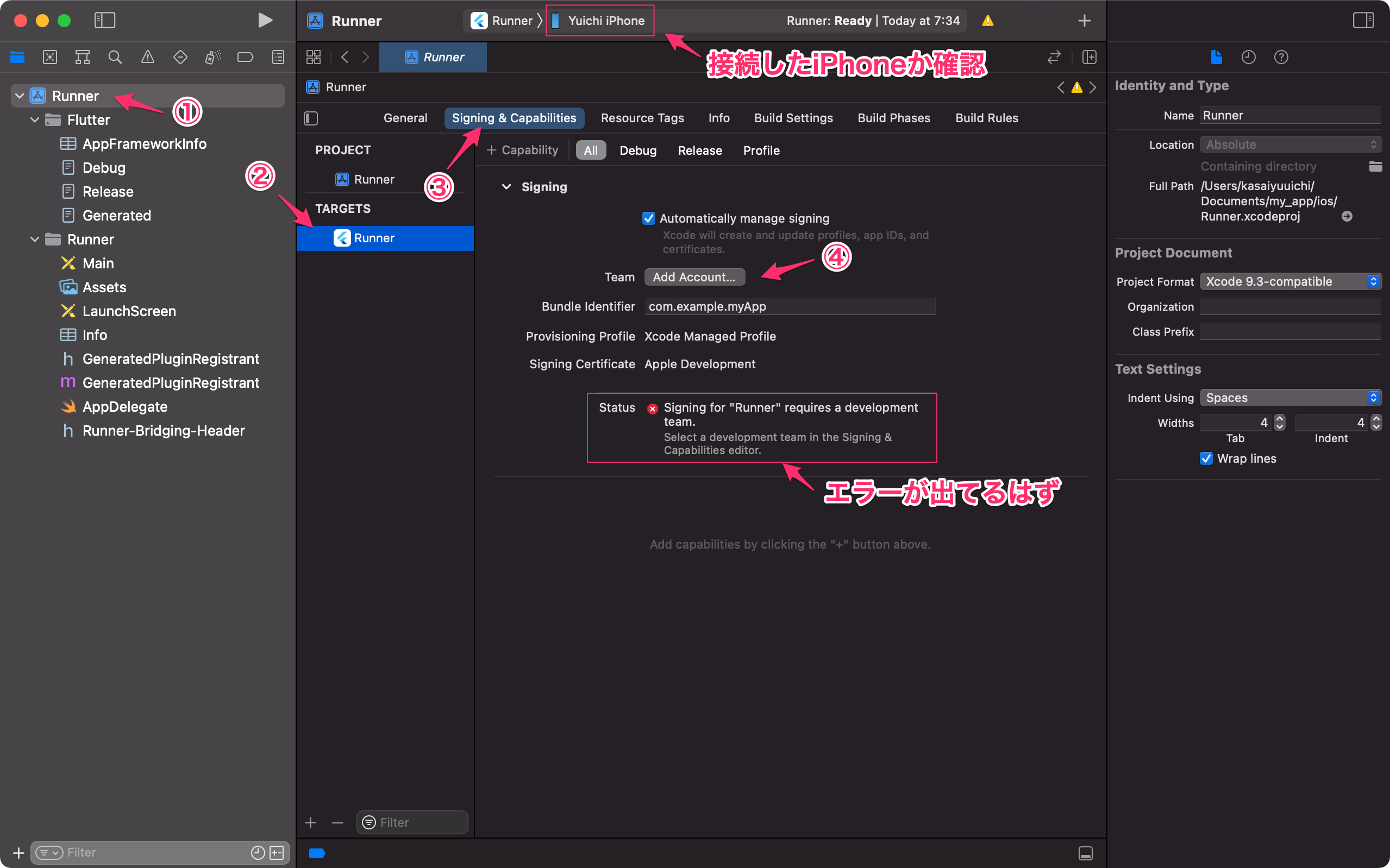Hide the left navigator sidebar
The height and width of the screenshot is (868, 1390).
tap(104, 21)
